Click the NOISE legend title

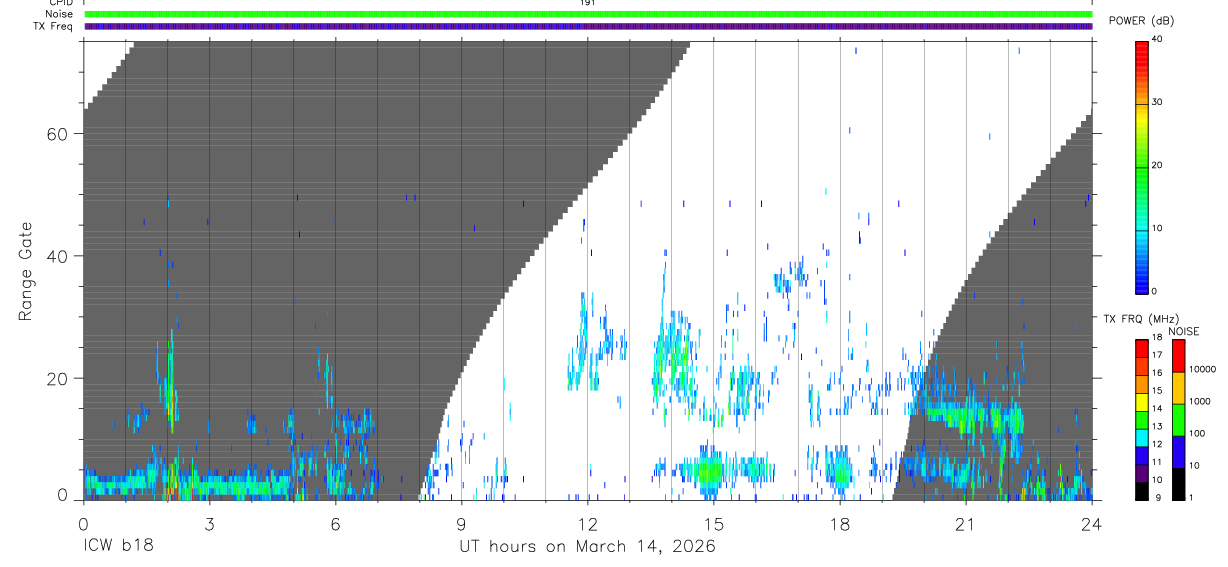[1185, 331]
